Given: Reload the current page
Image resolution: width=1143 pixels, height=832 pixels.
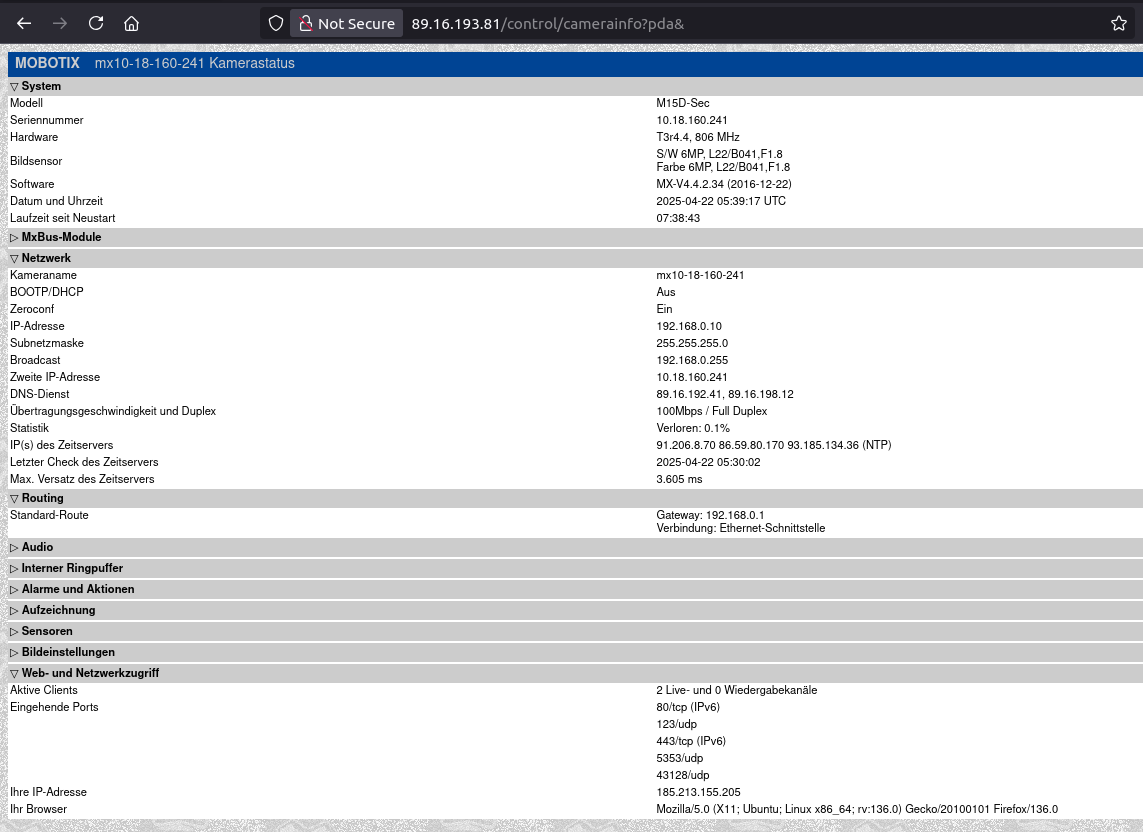Looking at the screenshot, I should [96, 23].
